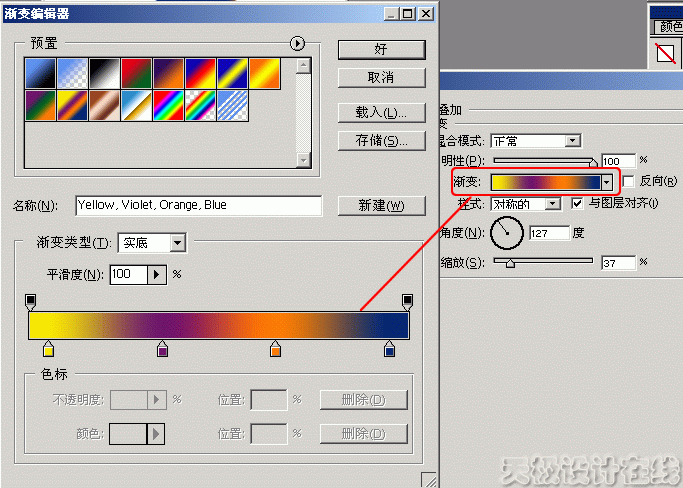Screen dimensions: 683x488
Task: Select the violet-to-orange gradient preset
Action: pos(169,74)
